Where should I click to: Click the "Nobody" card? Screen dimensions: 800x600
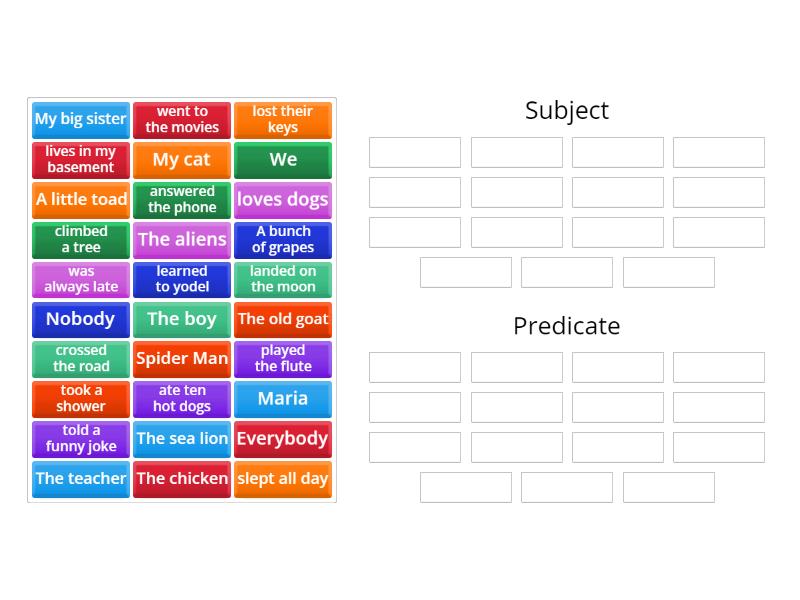[x=80, y=319]
